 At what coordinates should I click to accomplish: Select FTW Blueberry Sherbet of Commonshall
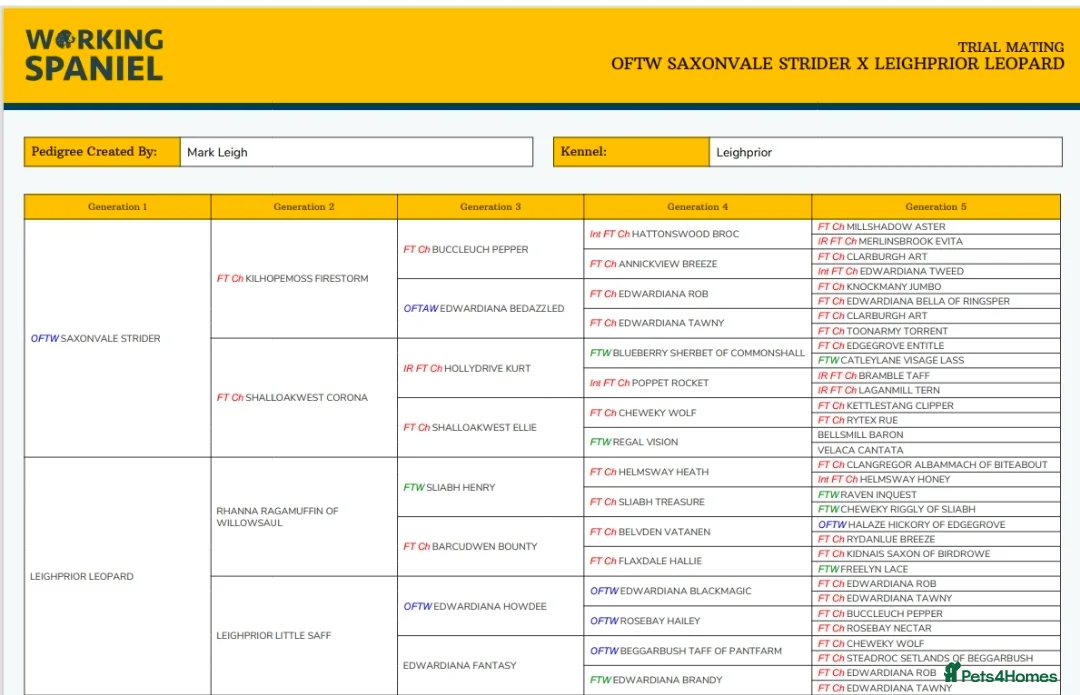pyautogui.click(x=697, y=353)
